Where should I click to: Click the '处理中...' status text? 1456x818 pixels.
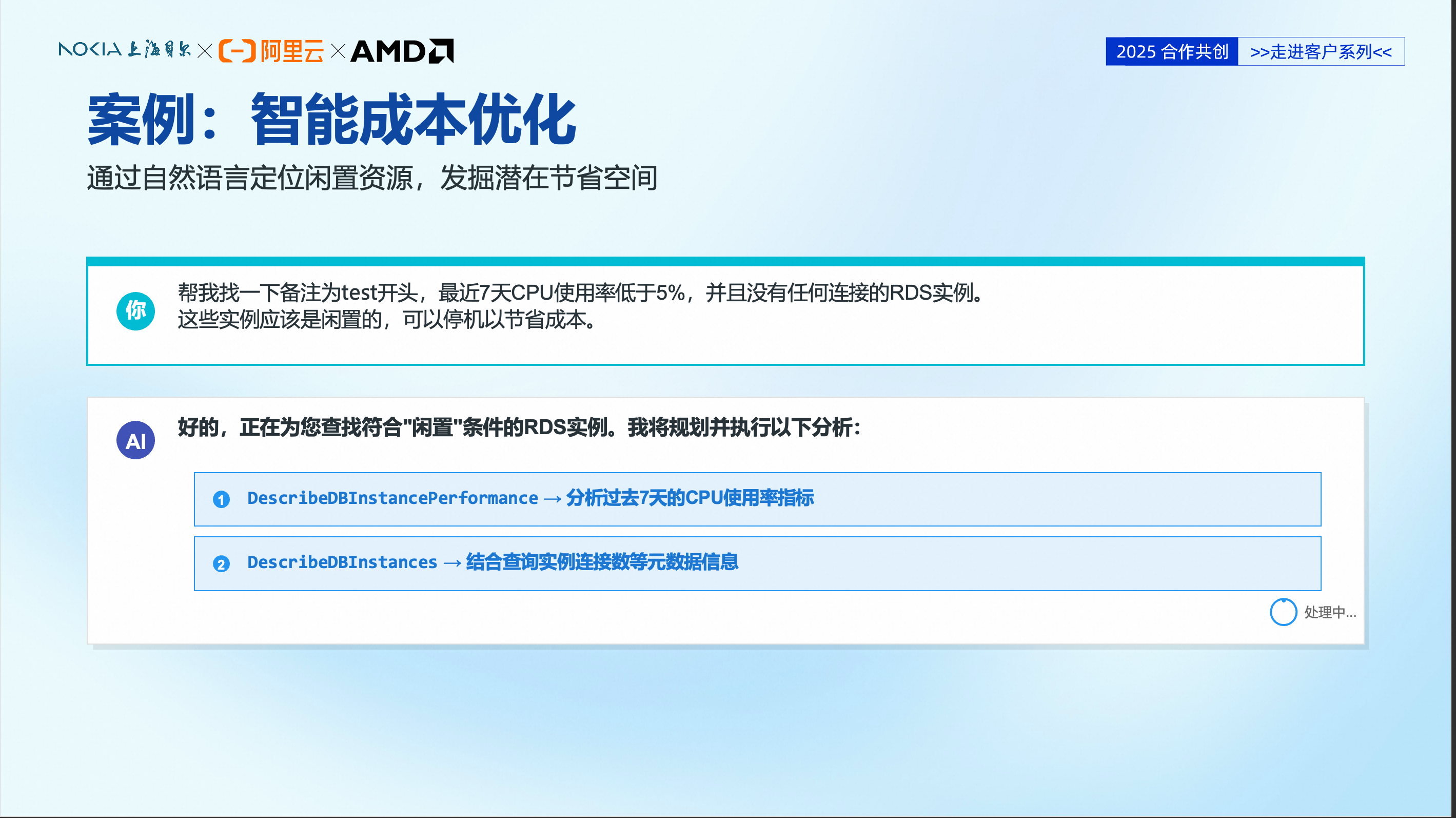1329,612
